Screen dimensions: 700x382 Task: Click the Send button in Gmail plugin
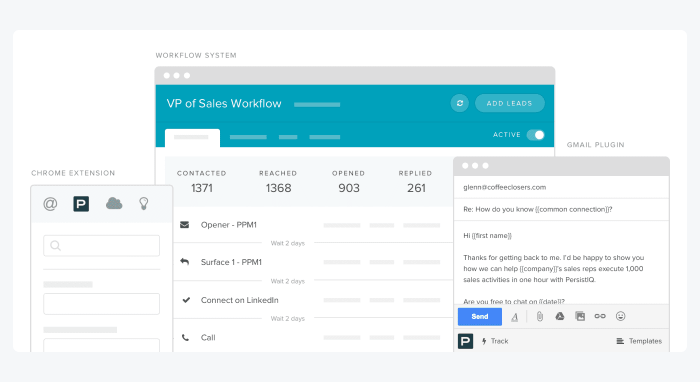pos(480,316)
